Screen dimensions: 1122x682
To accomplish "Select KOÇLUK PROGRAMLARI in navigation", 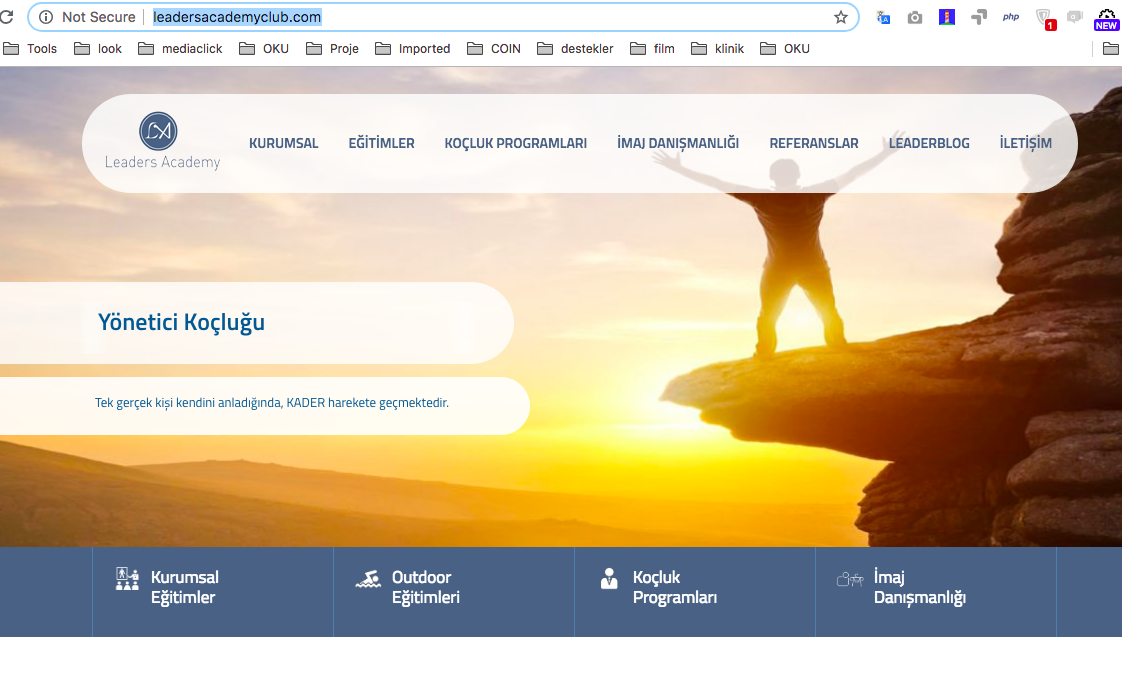I will coord(515,143).
